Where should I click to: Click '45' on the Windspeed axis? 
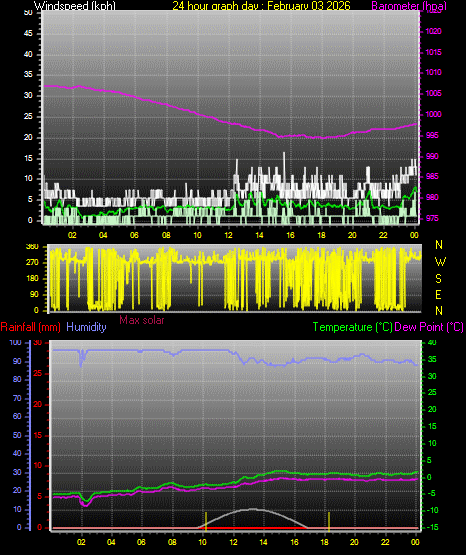click(x=28, y=33)
